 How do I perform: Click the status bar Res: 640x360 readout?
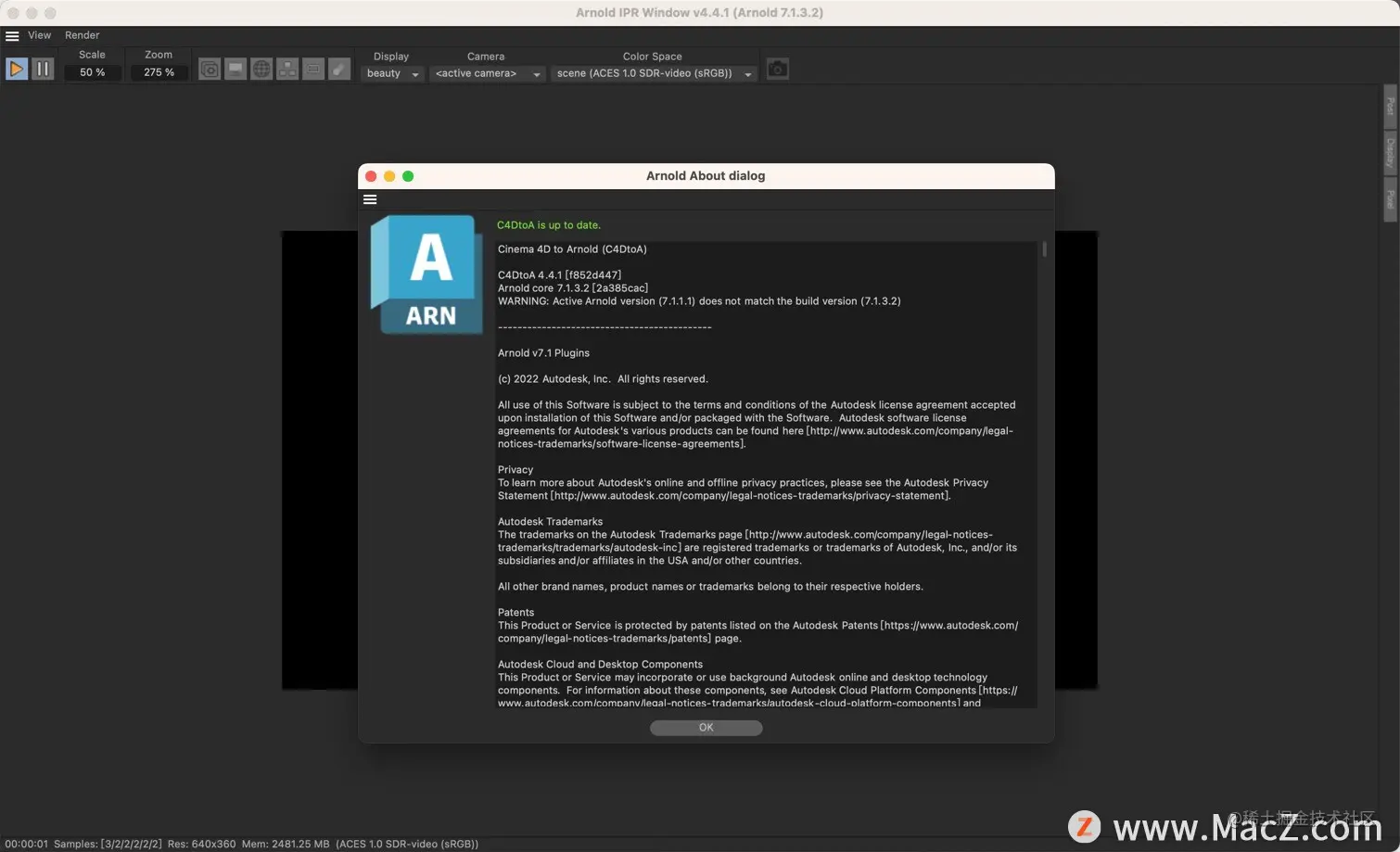tap(201, 844)
